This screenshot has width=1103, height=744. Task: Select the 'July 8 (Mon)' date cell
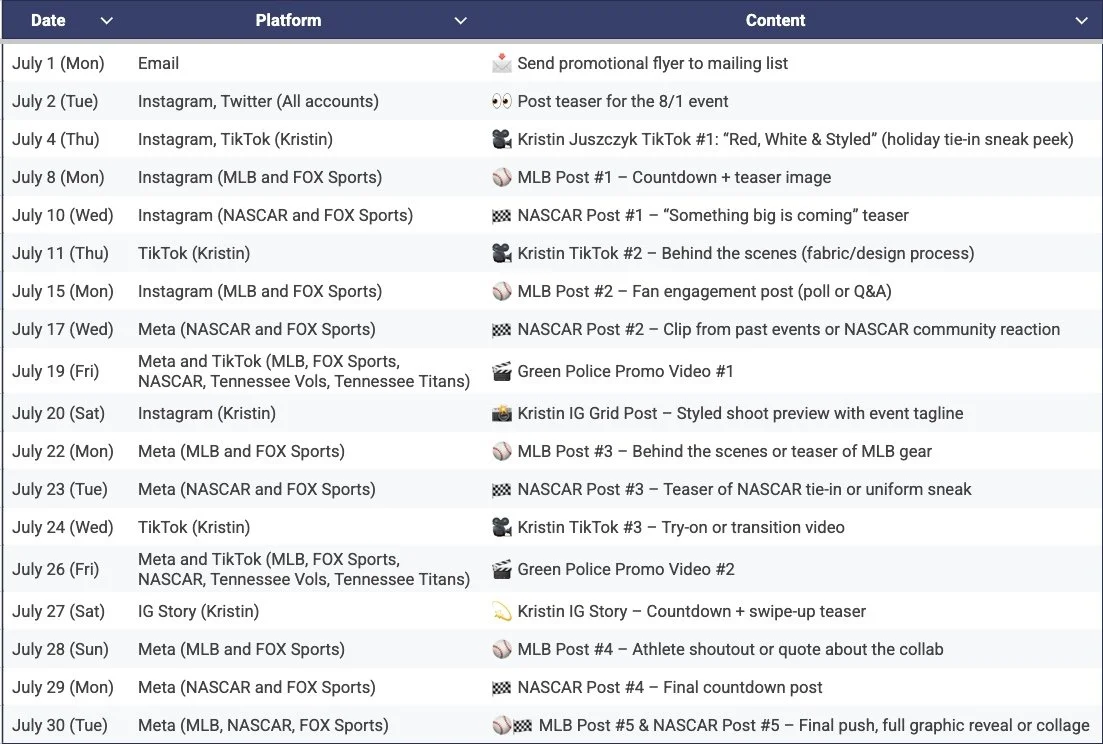[x=58, y=177]
